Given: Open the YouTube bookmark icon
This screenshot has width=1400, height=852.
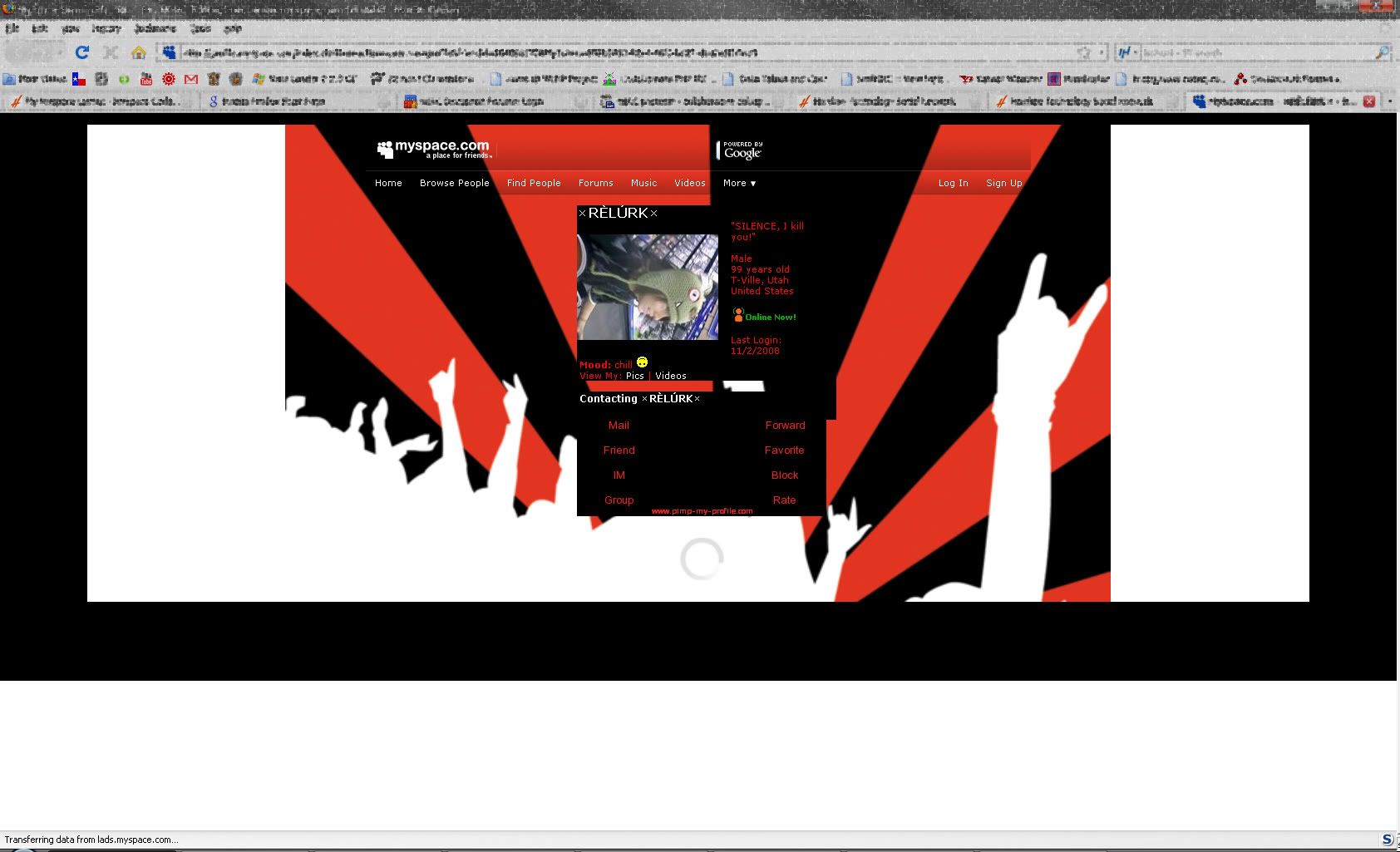Looking at the screenshot, I should [146, 79].
